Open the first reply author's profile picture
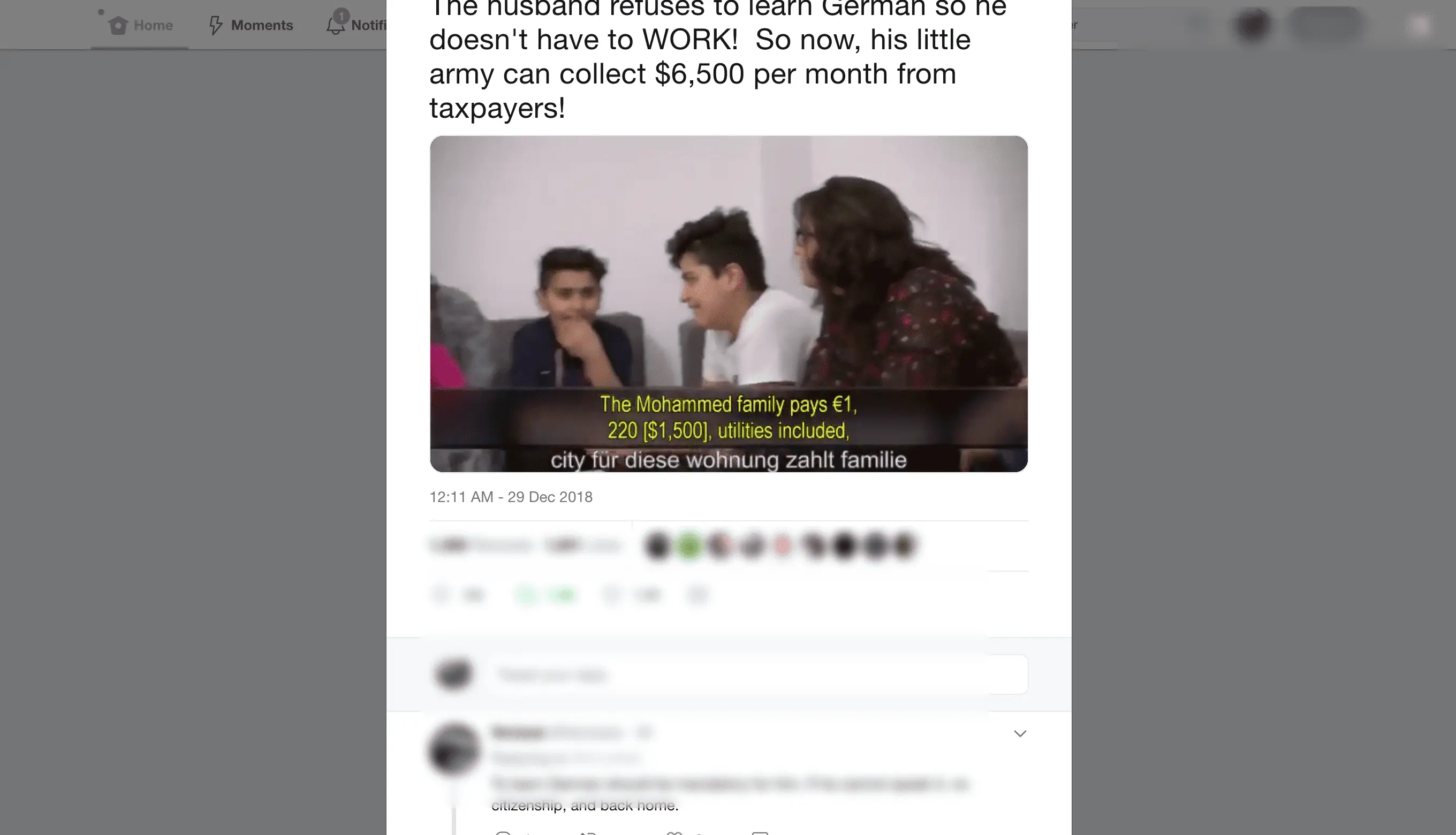1456x835 pixels. 454,749
